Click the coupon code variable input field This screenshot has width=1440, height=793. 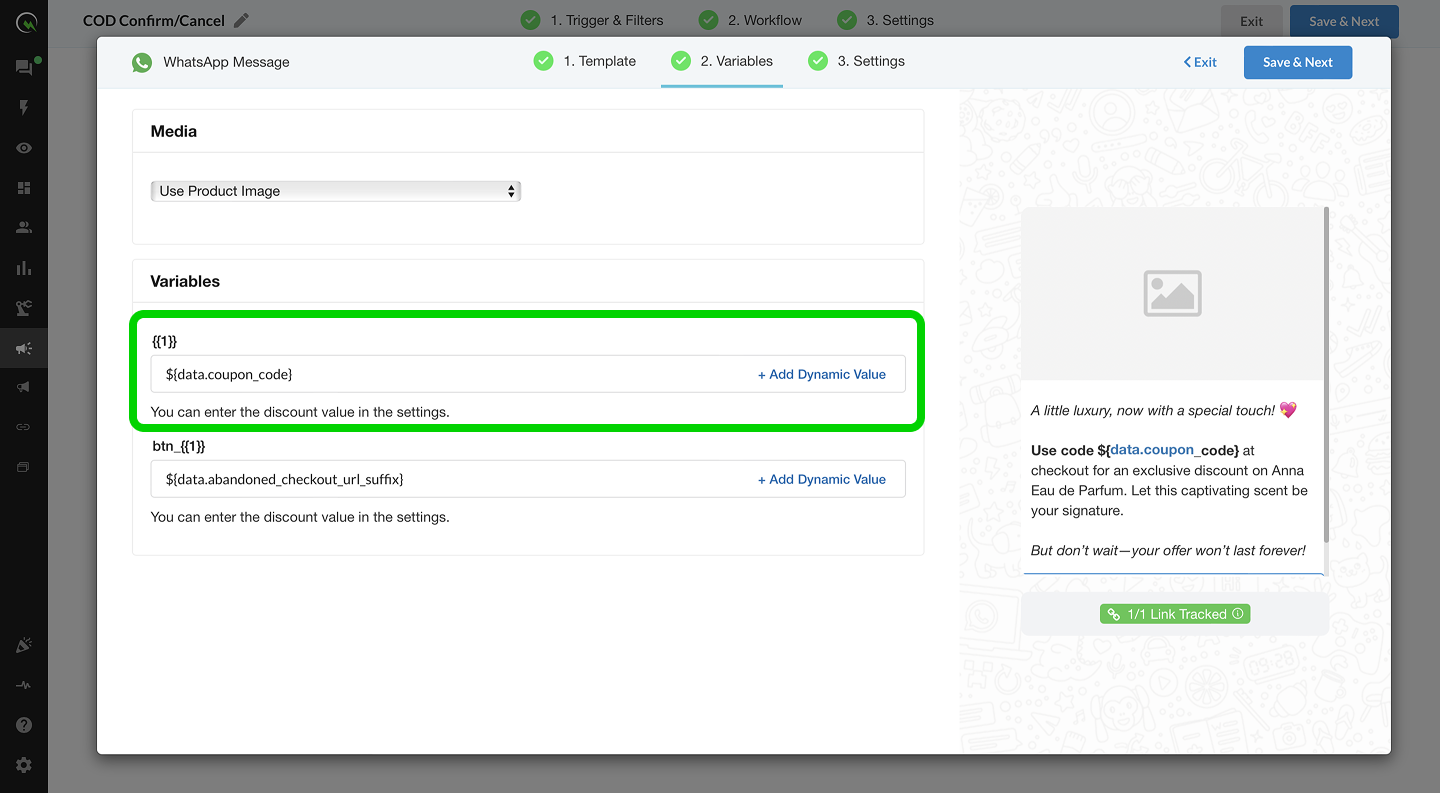(450, 374)
